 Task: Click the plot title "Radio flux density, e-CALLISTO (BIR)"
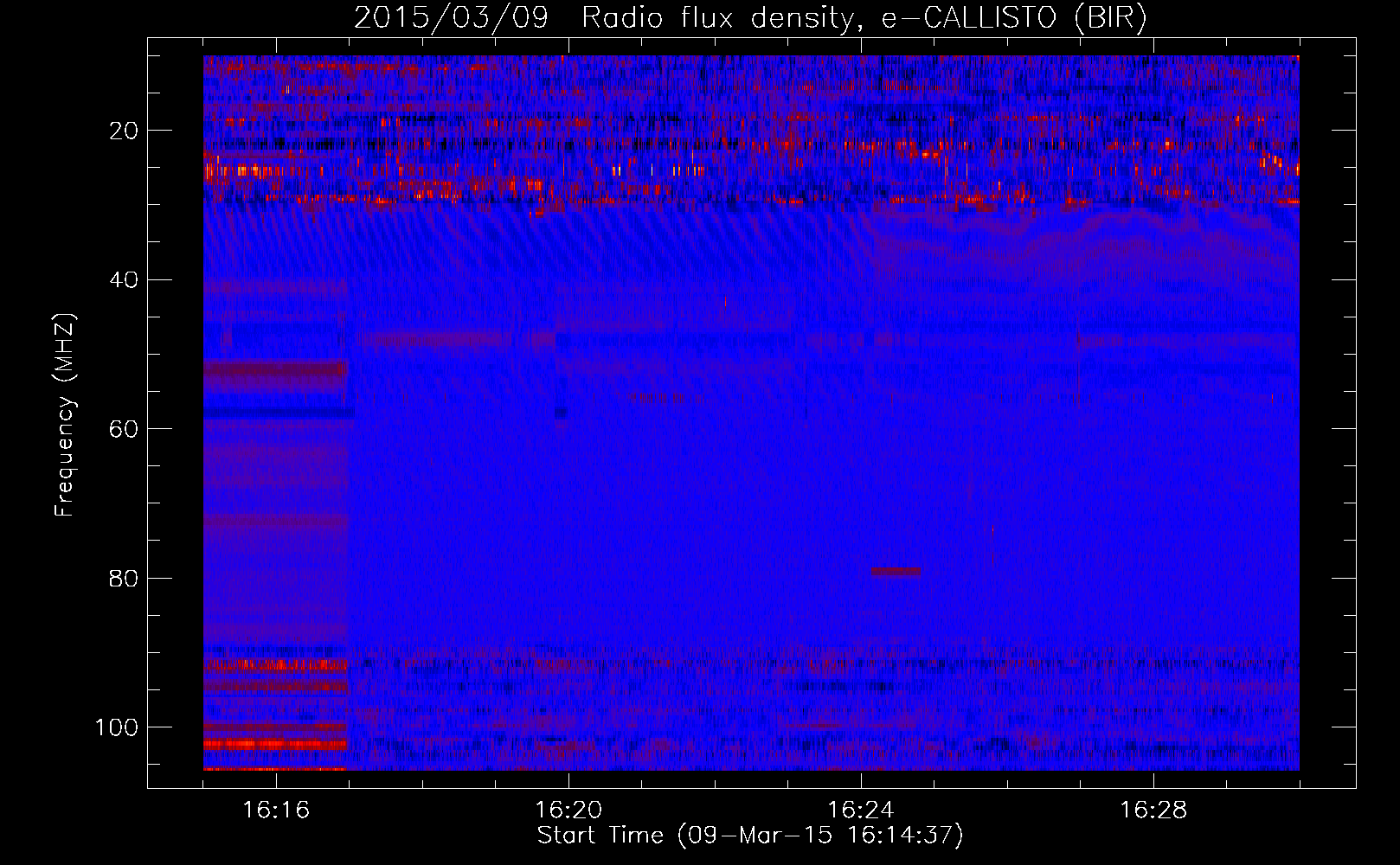[x=864, y=17]
